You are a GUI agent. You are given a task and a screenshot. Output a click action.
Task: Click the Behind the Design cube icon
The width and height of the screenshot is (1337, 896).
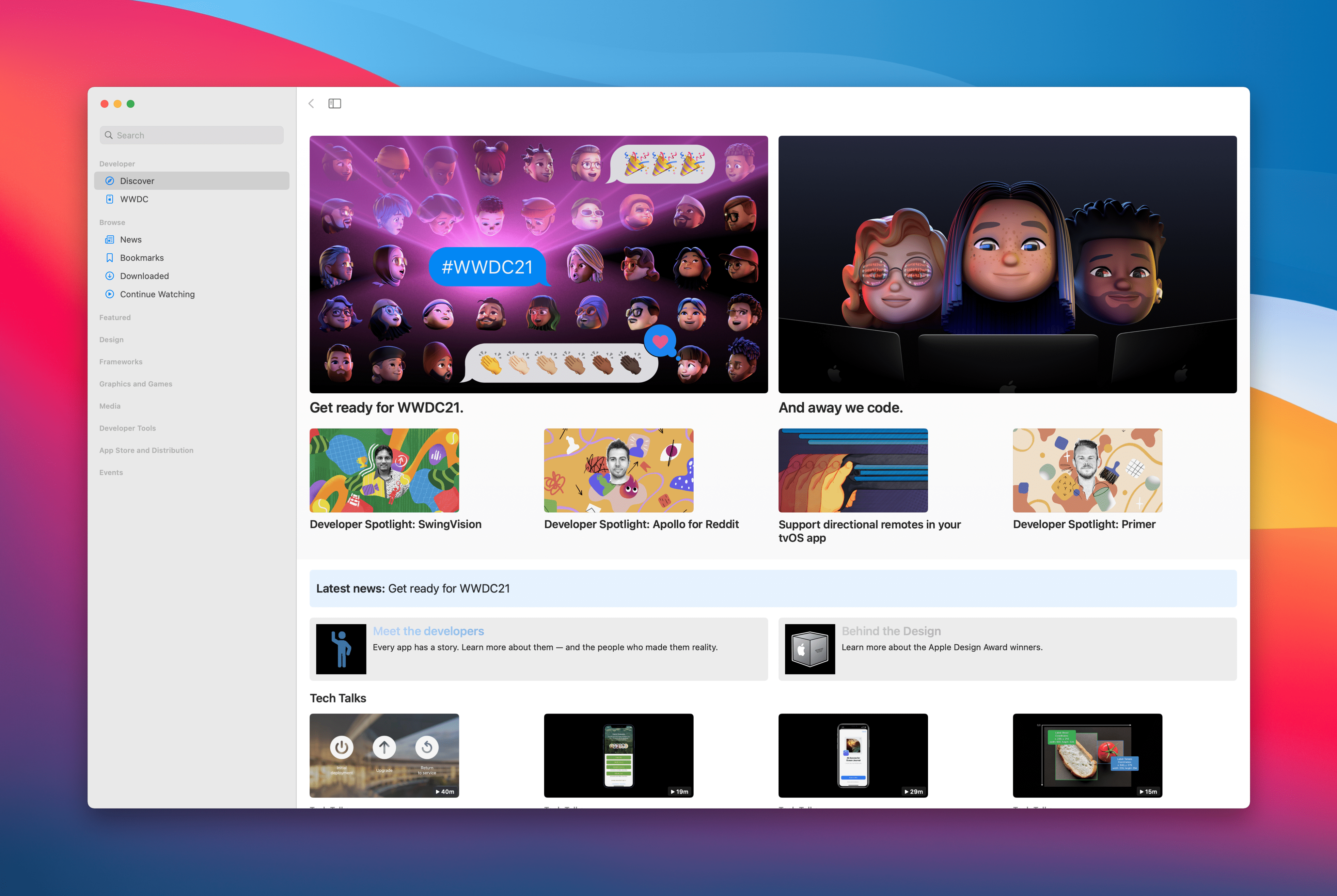810,649
